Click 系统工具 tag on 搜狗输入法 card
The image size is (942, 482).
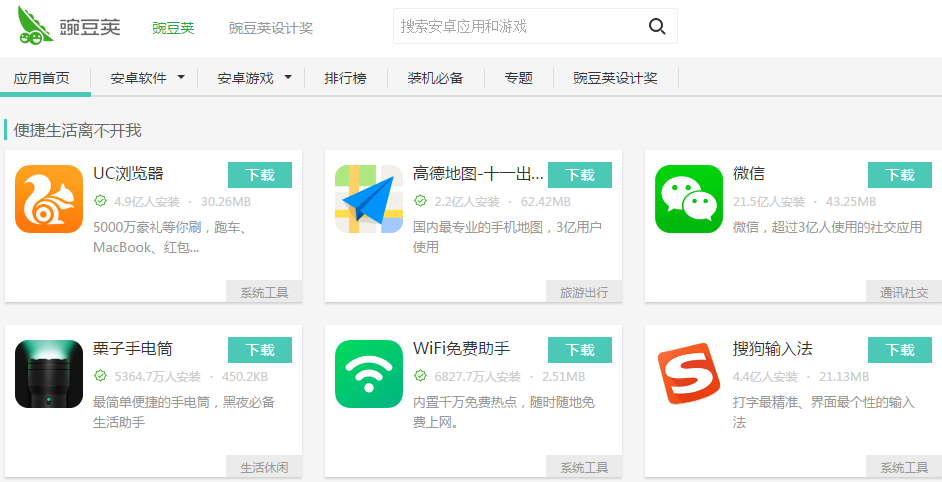[x=904, y=467]
